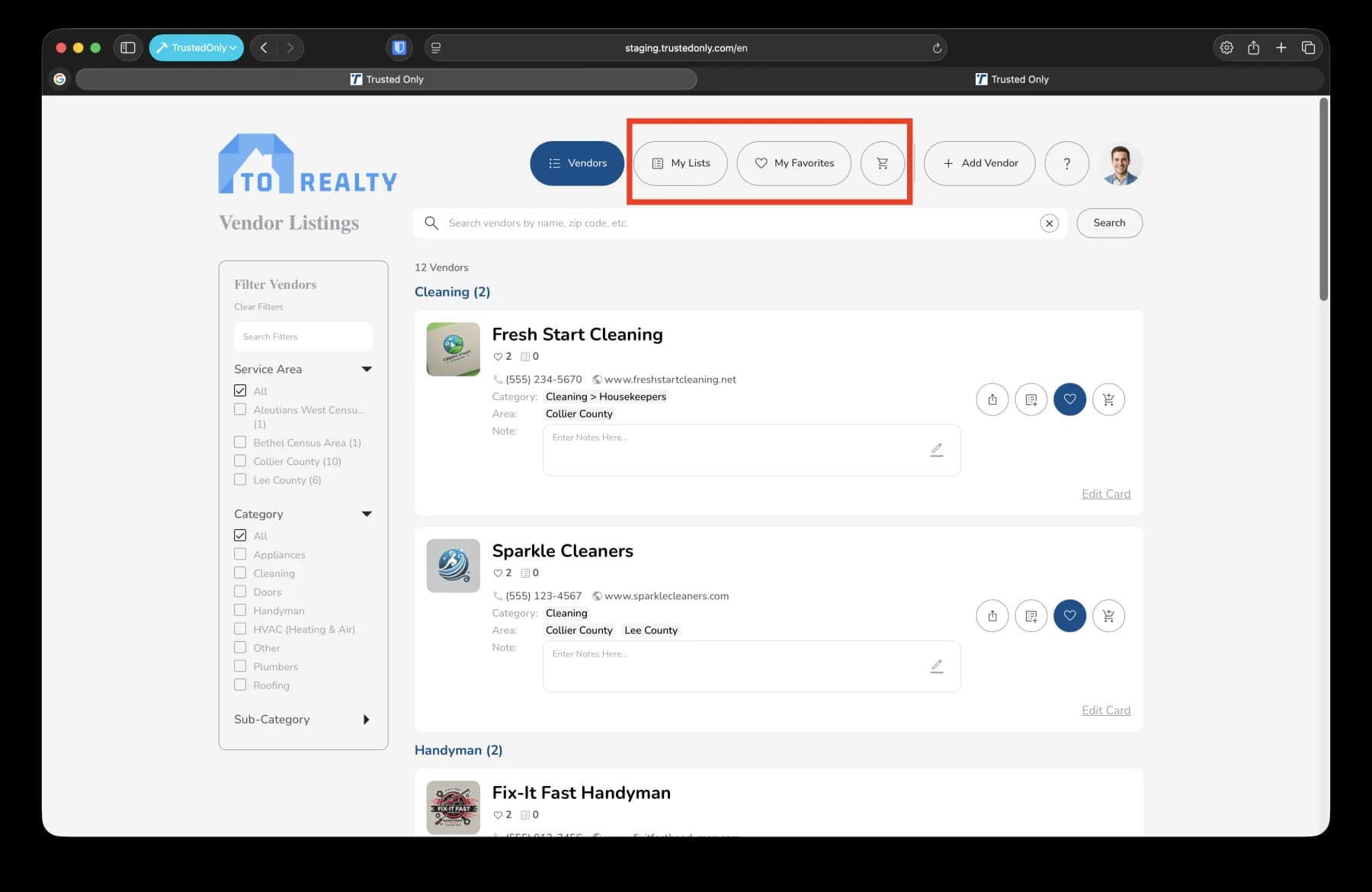Viewport: 1372px width, 892px height.
Task: Check Lee County filter
Action: (x=240, y=480)
